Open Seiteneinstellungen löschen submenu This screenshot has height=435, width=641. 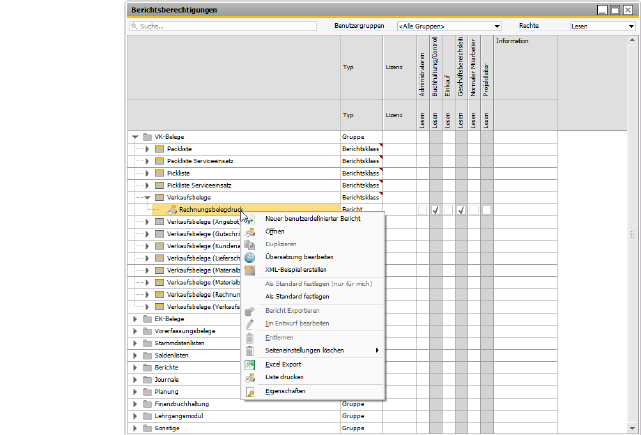[x=313, y=350]
